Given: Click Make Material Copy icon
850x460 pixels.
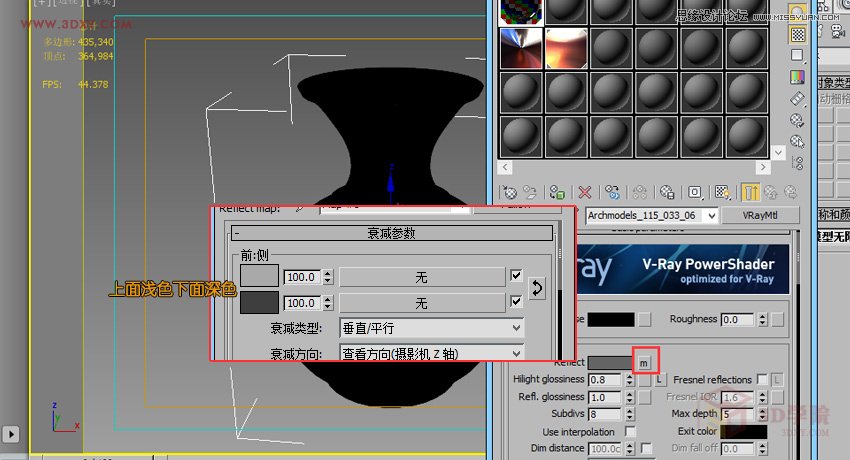Looking at the screenshot, I should pos(612,192).
